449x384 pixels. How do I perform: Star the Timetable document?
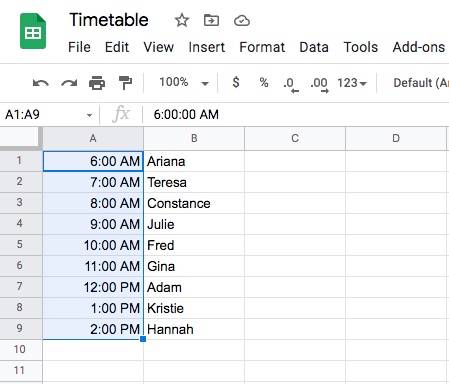click(x=182, y=20)
